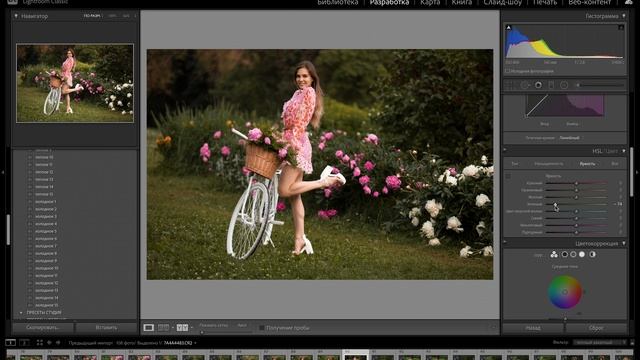Expand the ПРЕСЕТЫ СТУДИЯ preset group
The image size is (640, 360).
(x=21, y=313)
